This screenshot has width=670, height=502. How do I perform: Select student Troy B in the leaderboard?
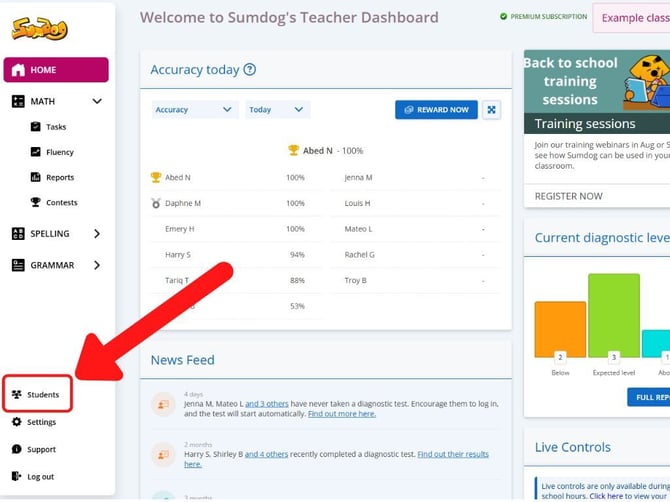click(x=356, y=280)
